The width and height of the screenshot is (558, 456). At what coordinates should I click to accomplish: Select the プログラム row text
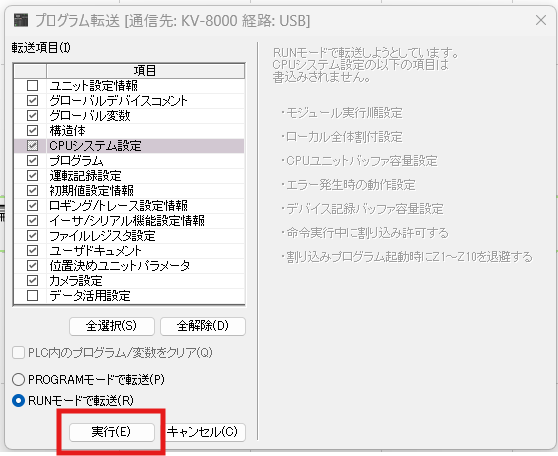(x=77, y=161)
